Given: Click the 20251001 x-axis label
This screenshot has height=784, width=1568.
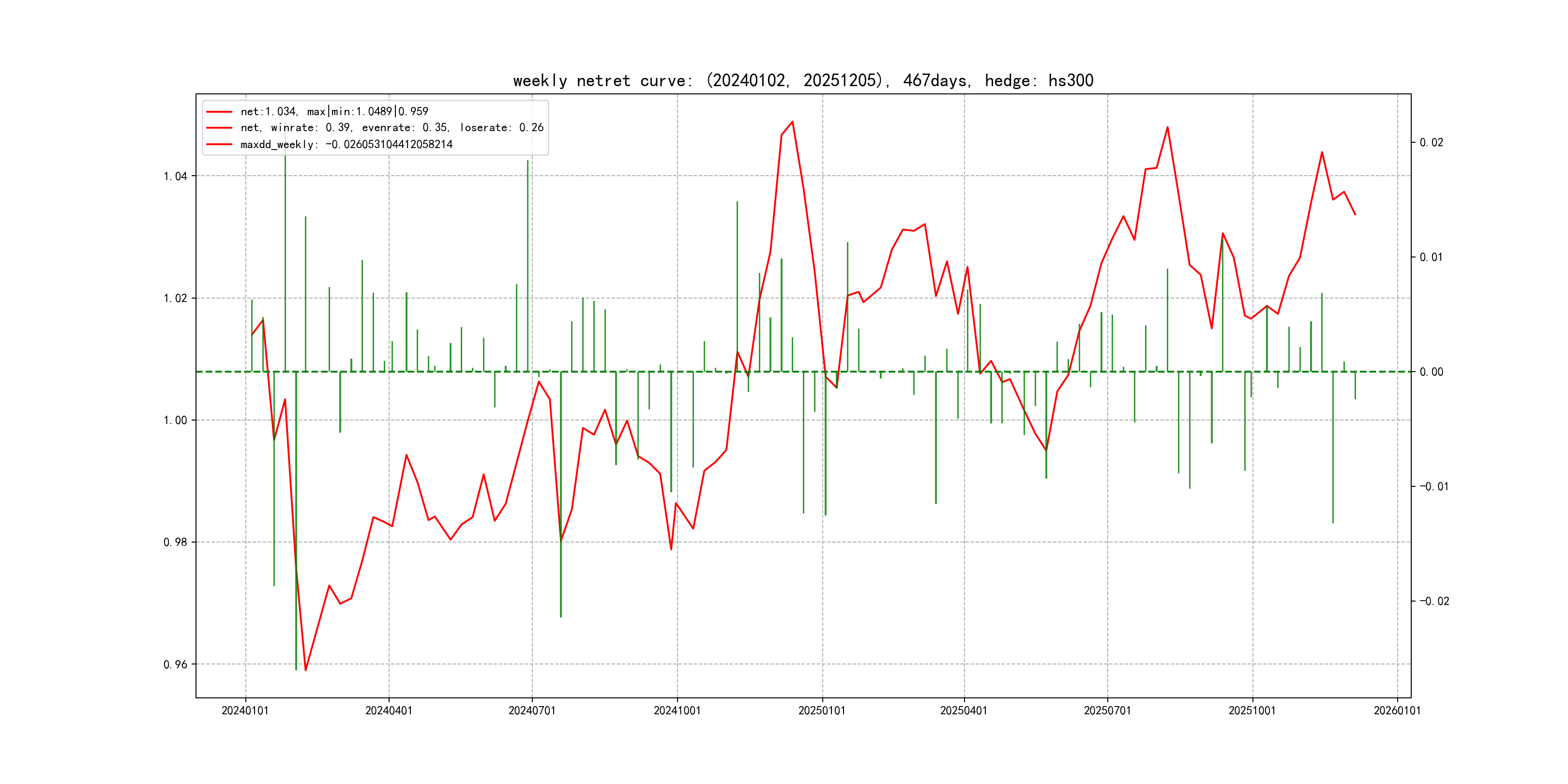Looking at the screenshot, I should (x=1252, y=711).
